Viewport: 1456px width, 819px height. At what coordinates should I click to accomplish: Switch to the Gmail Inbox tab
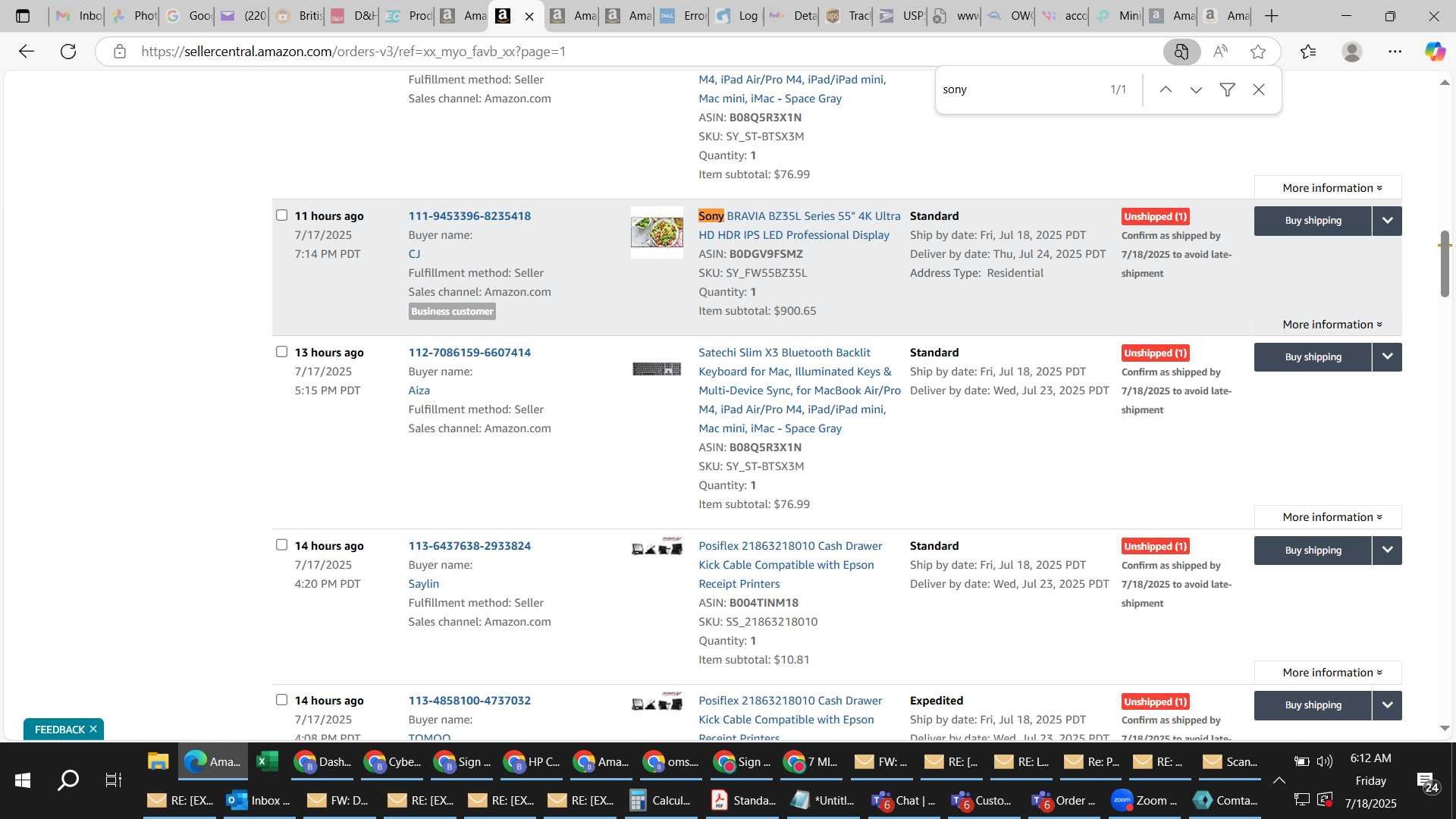pyautogui.click(x=78, y=16)
